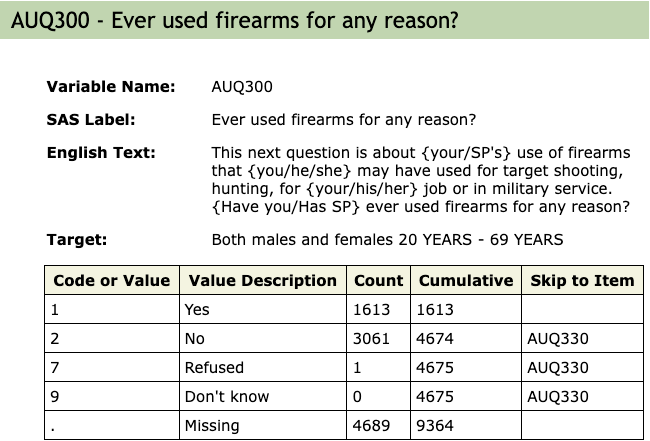Click the Count column header
The width and height of the screenshot is (650, 441).
coord(378,281)
